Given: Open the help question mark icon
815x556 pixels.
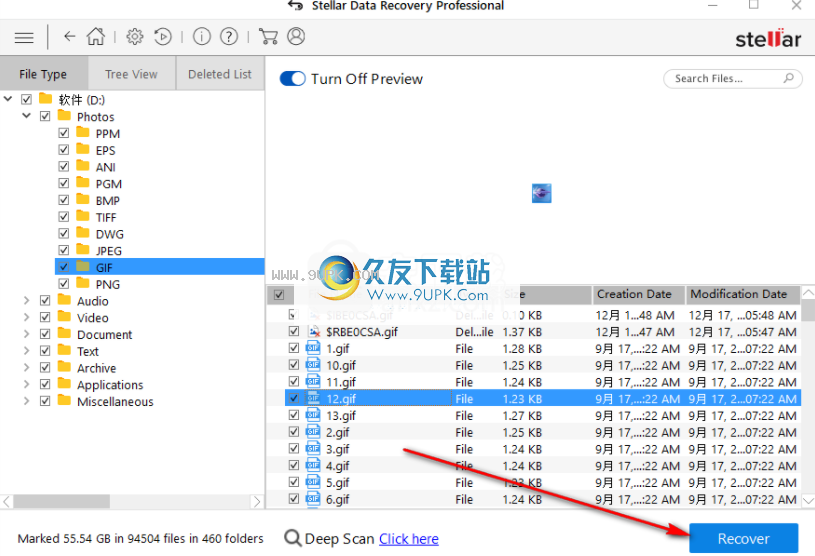Looking at the screenshot, I should click(229, 36).
